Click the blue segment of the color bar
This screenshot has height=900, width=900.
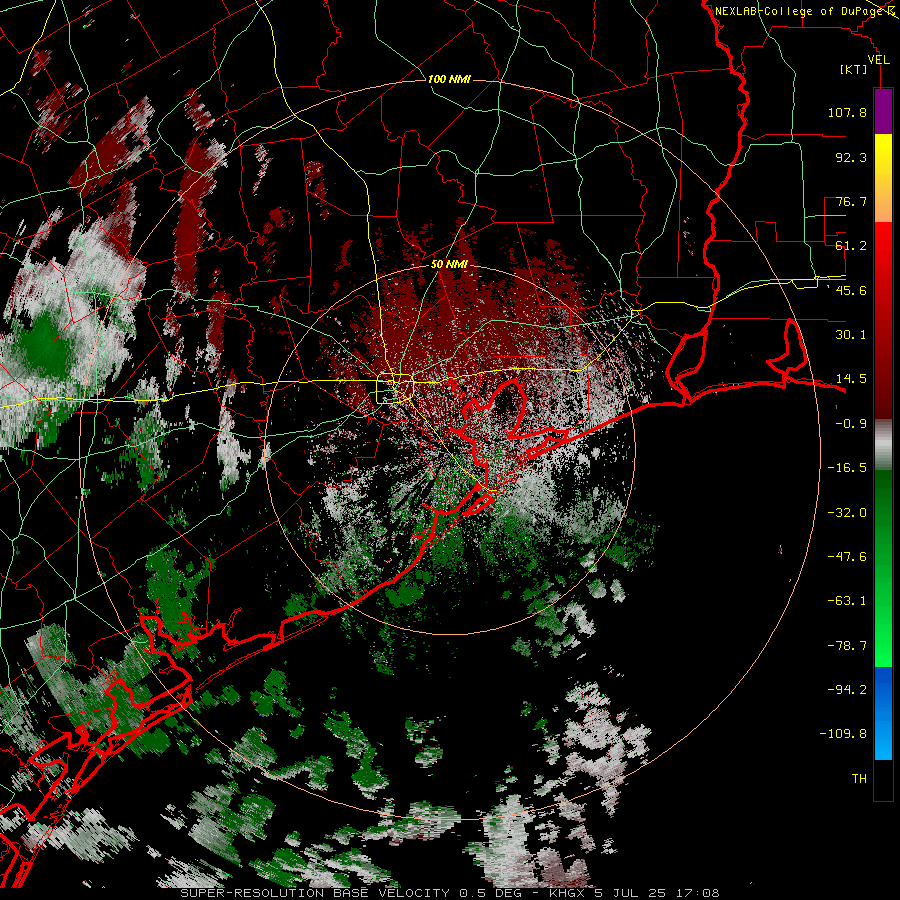883,713
